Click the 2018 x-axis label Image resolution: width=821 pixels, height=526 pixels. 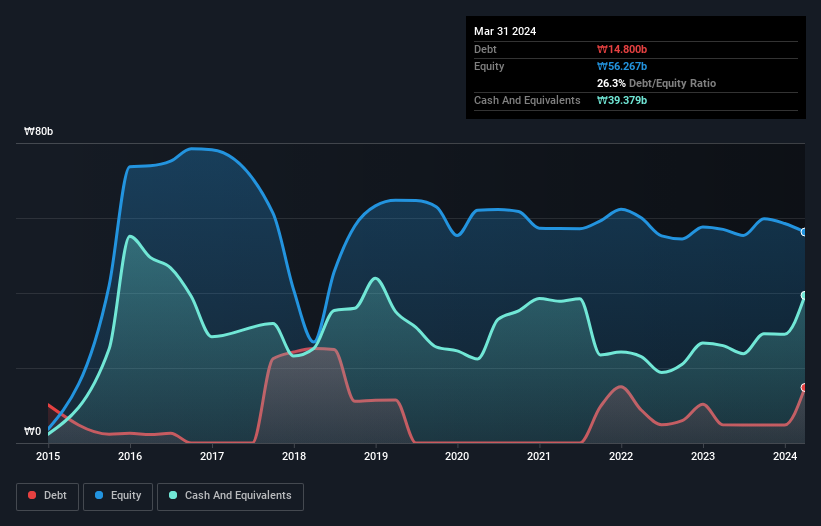(x=294, y=456)
